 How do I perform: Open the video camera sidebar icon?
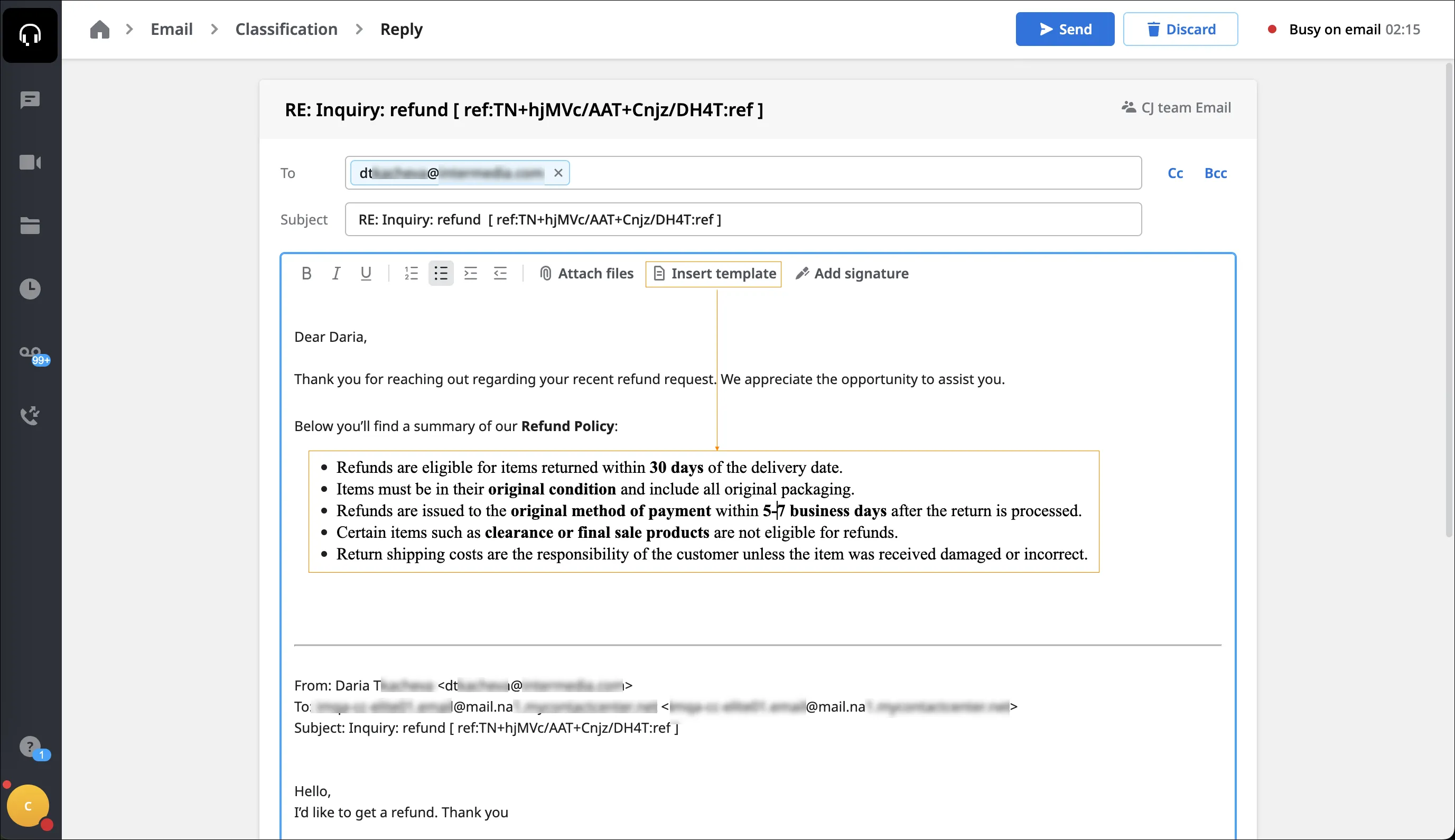tap(30, 162)
